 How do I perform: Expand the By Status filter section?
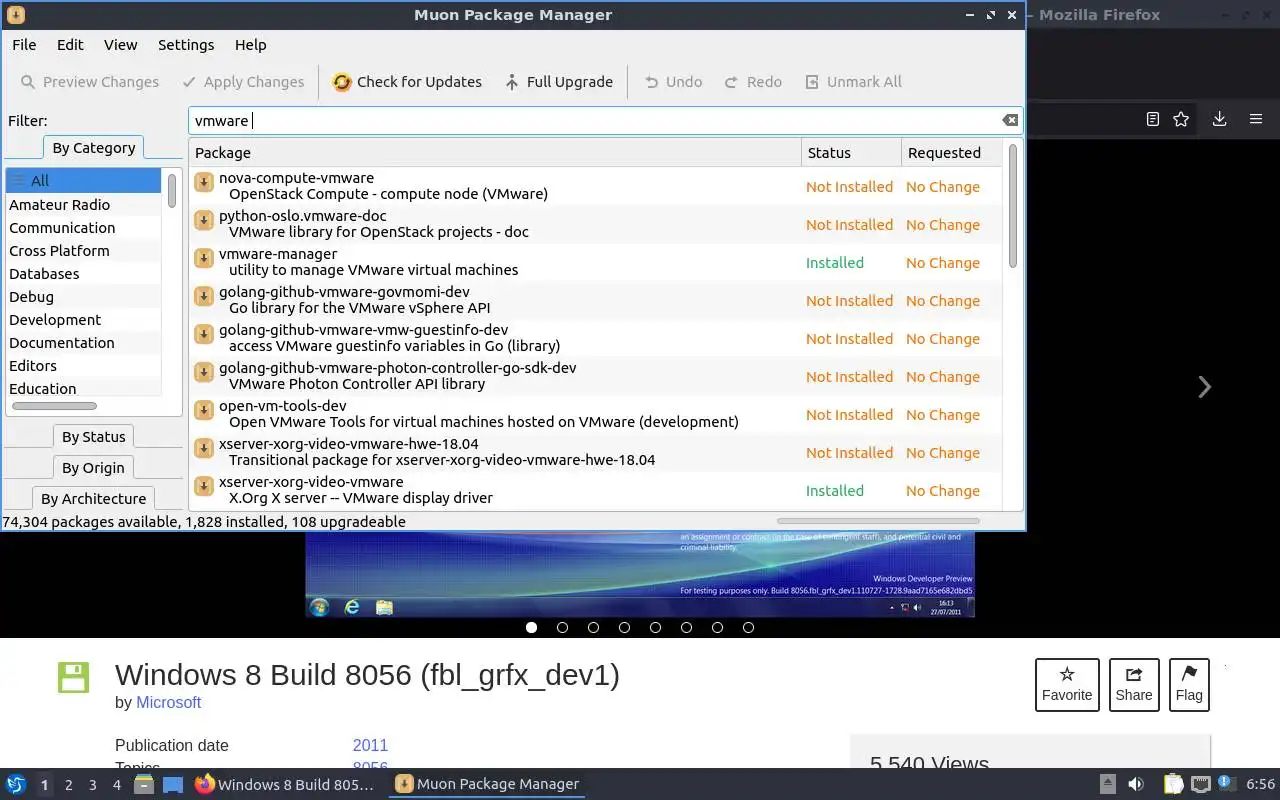click(x=93, y=437)
